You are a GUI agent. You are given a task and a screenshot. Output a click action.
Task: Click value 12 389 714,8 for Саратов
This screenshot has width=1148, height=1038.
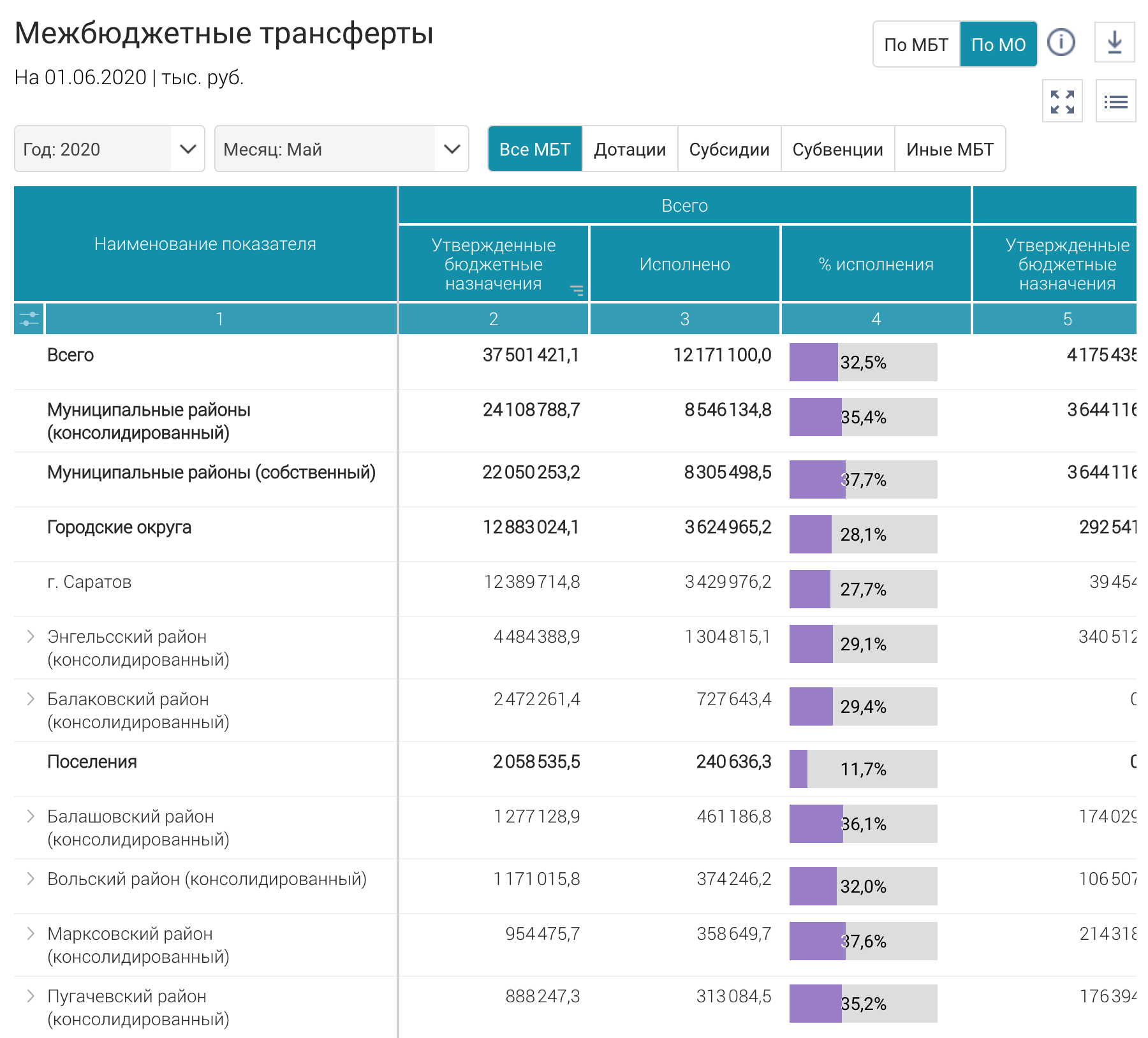[532, 582]
